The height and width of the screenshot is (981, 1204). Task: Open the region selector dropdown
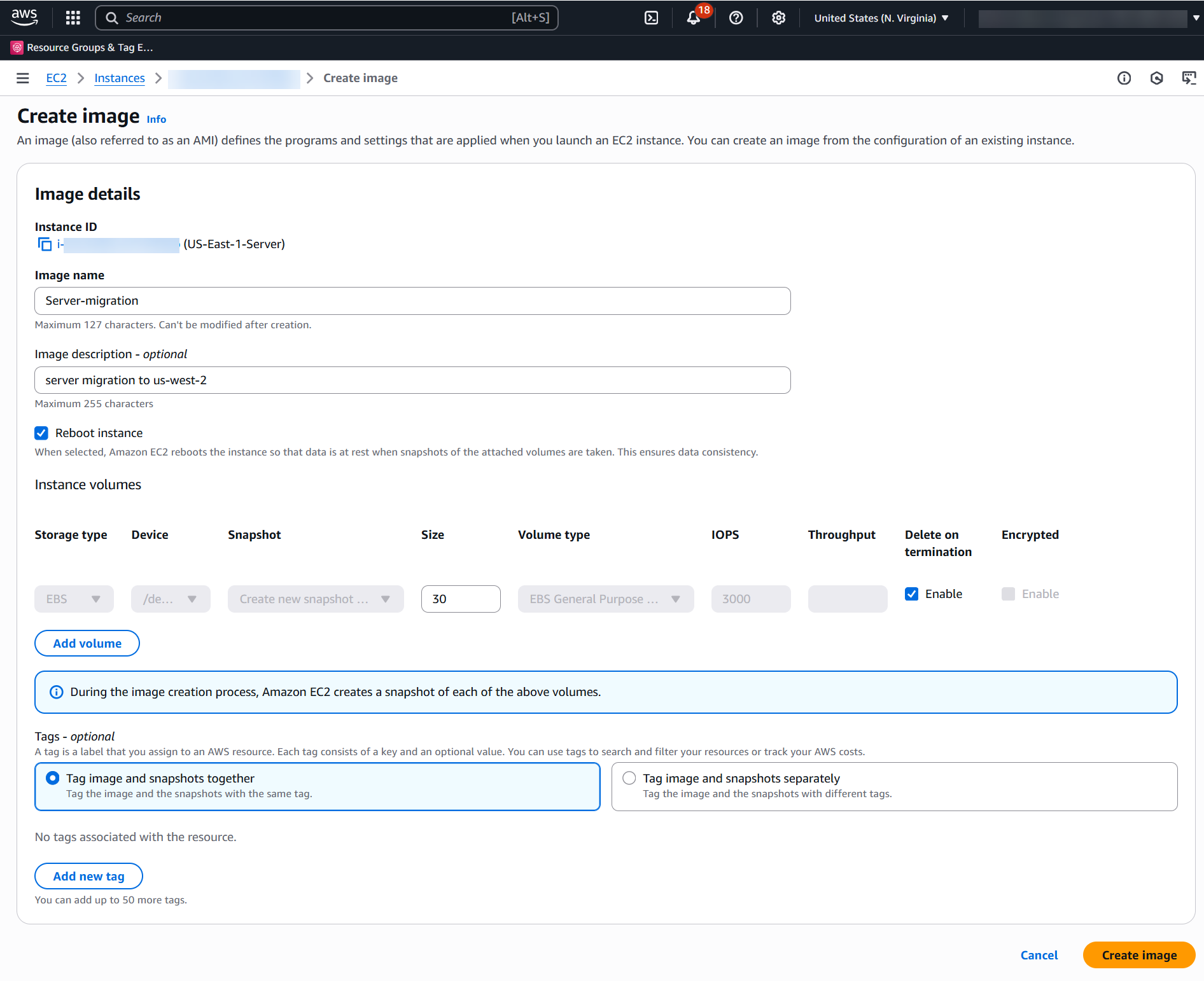point(881,18)
